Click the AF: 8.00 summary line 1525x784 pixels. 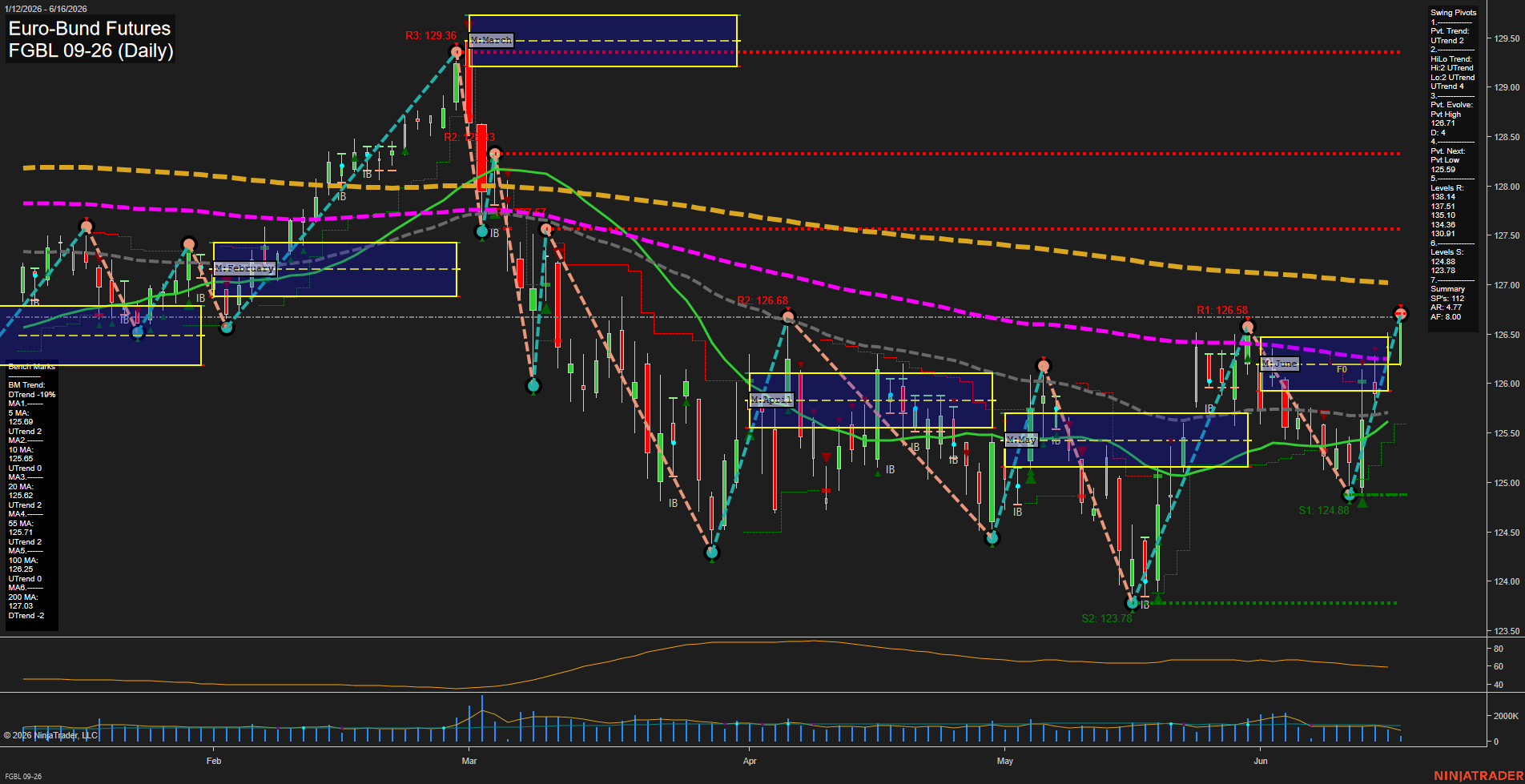point(1446,317)
